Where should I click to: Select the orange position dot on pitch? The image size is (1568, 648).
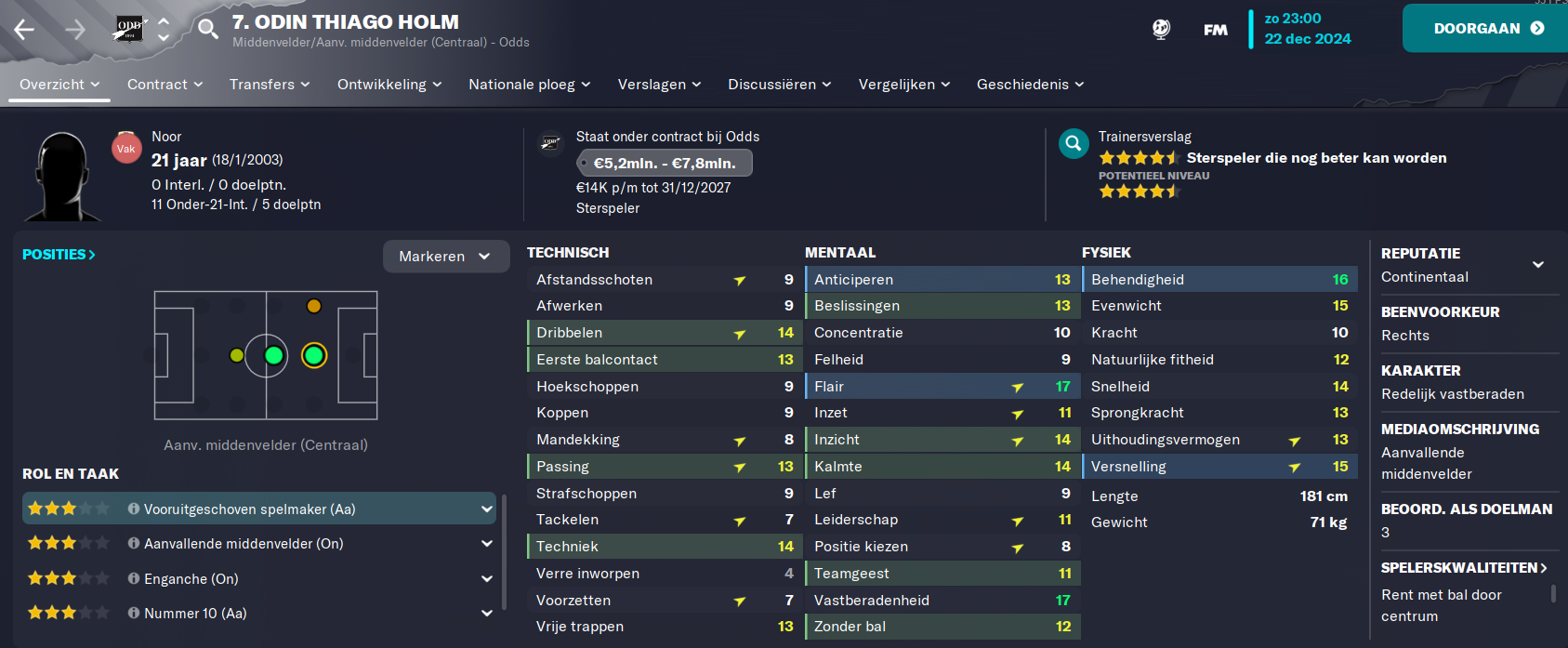[314, 306]
